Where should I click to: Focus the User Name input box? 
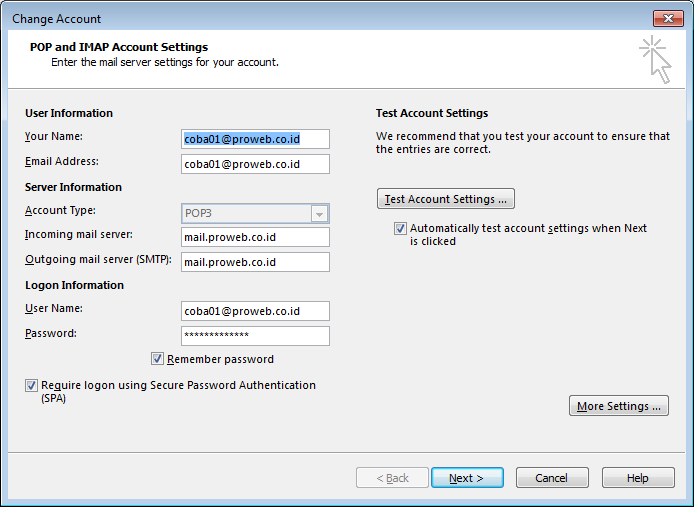tap(255, 311)
